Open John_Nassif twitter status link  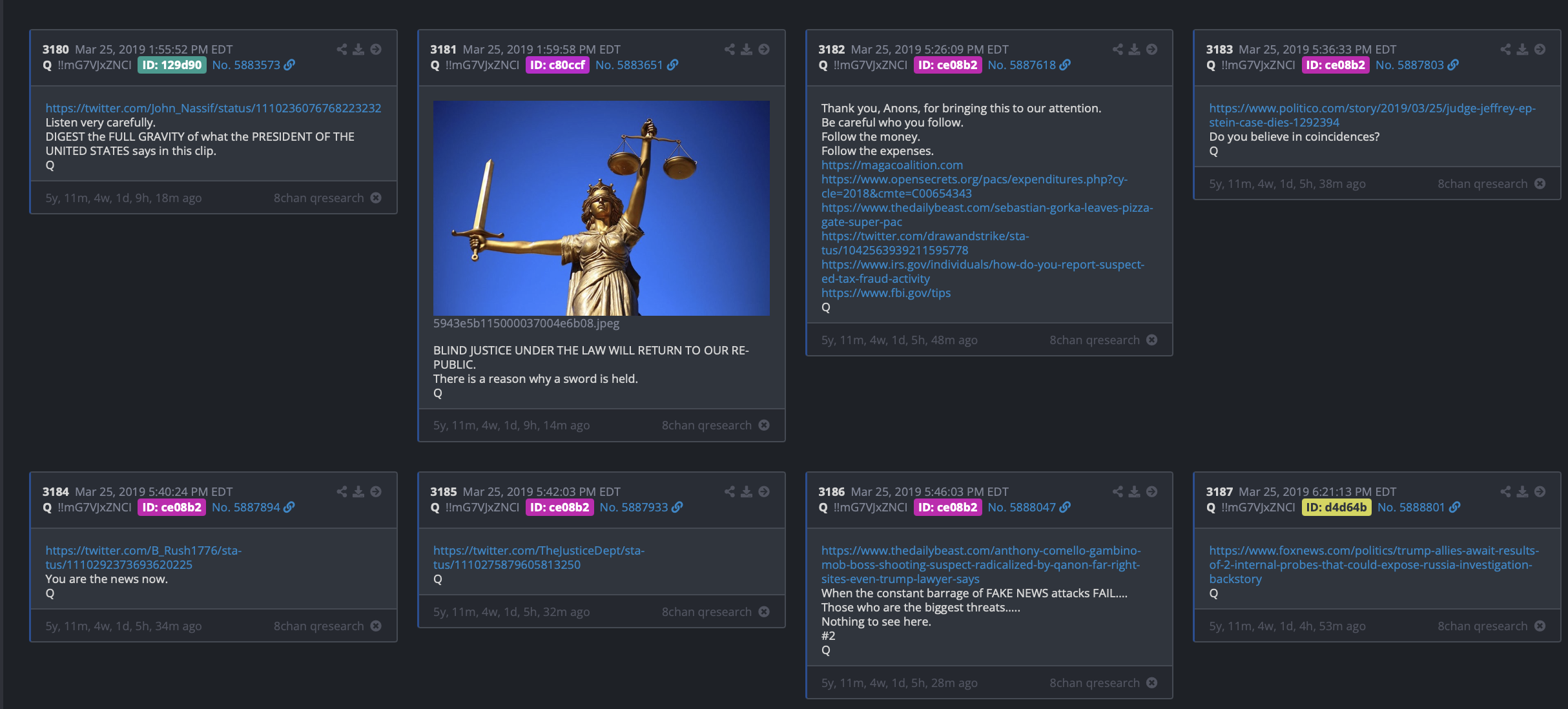click(213, 108)
